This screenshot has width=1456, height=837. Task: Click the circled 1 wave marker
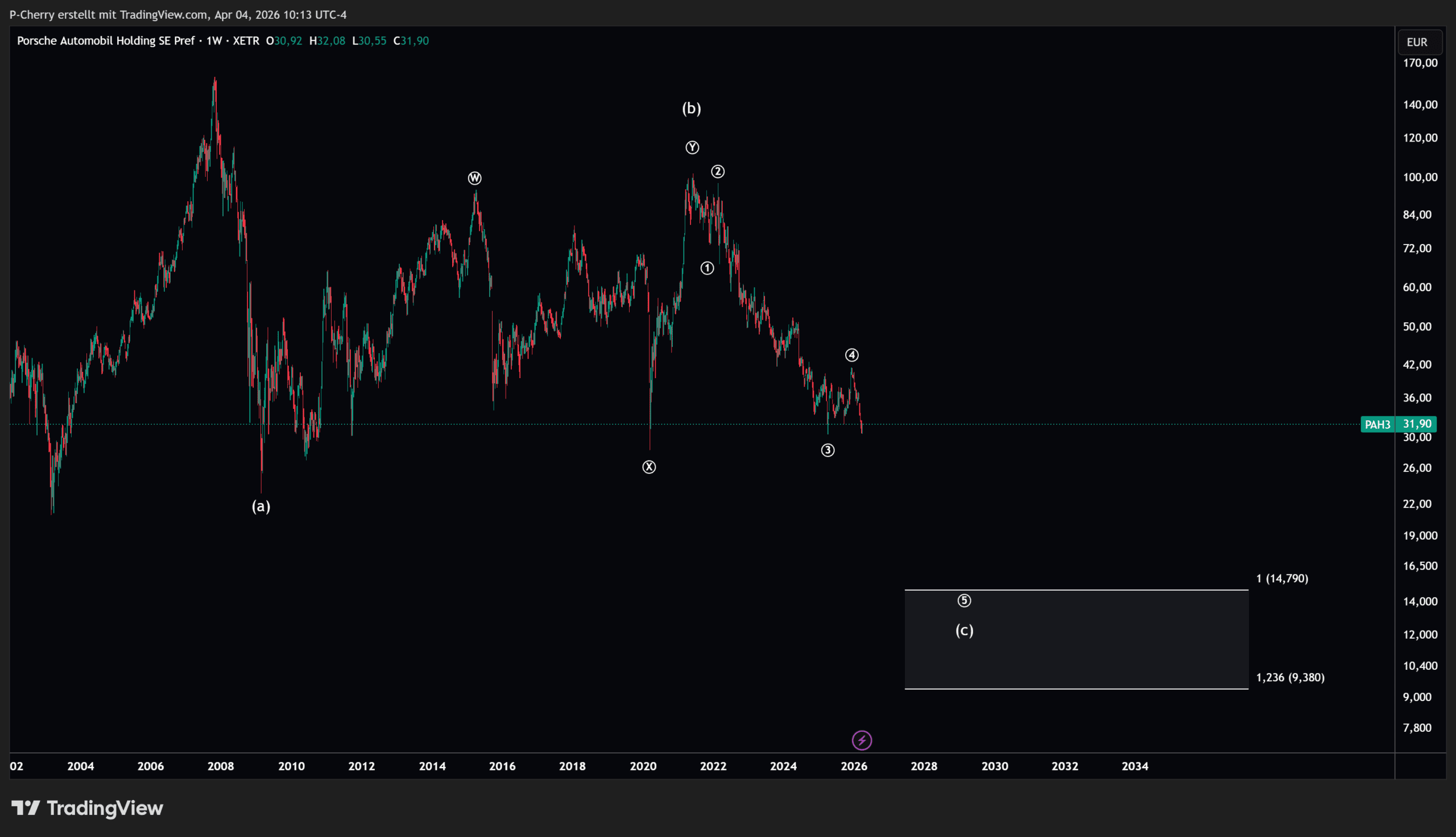[x=707, y=268]
